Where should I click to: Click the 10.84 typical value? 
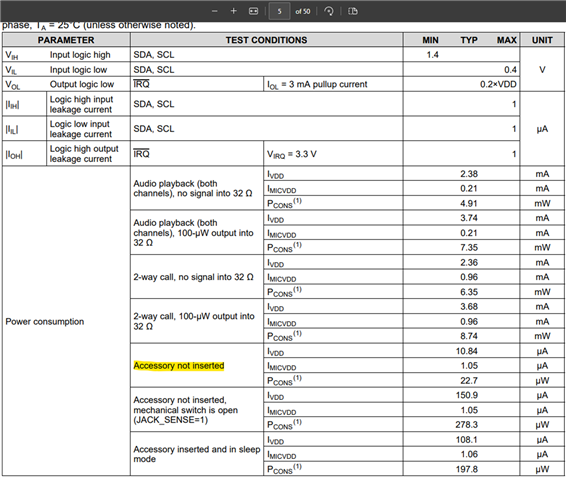(466, 351)
